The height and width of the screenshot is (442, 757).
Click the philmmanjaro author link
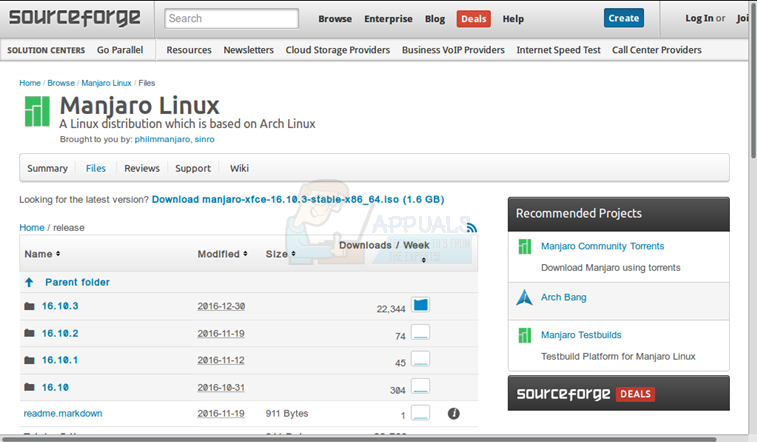162,139
